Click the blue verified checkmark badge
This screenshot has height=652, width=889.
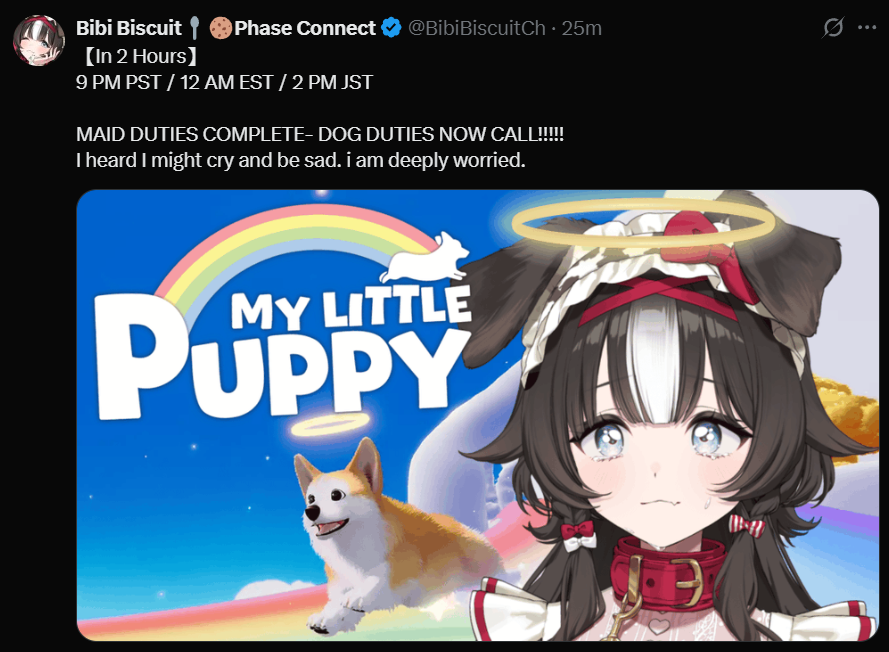(391, 28)
